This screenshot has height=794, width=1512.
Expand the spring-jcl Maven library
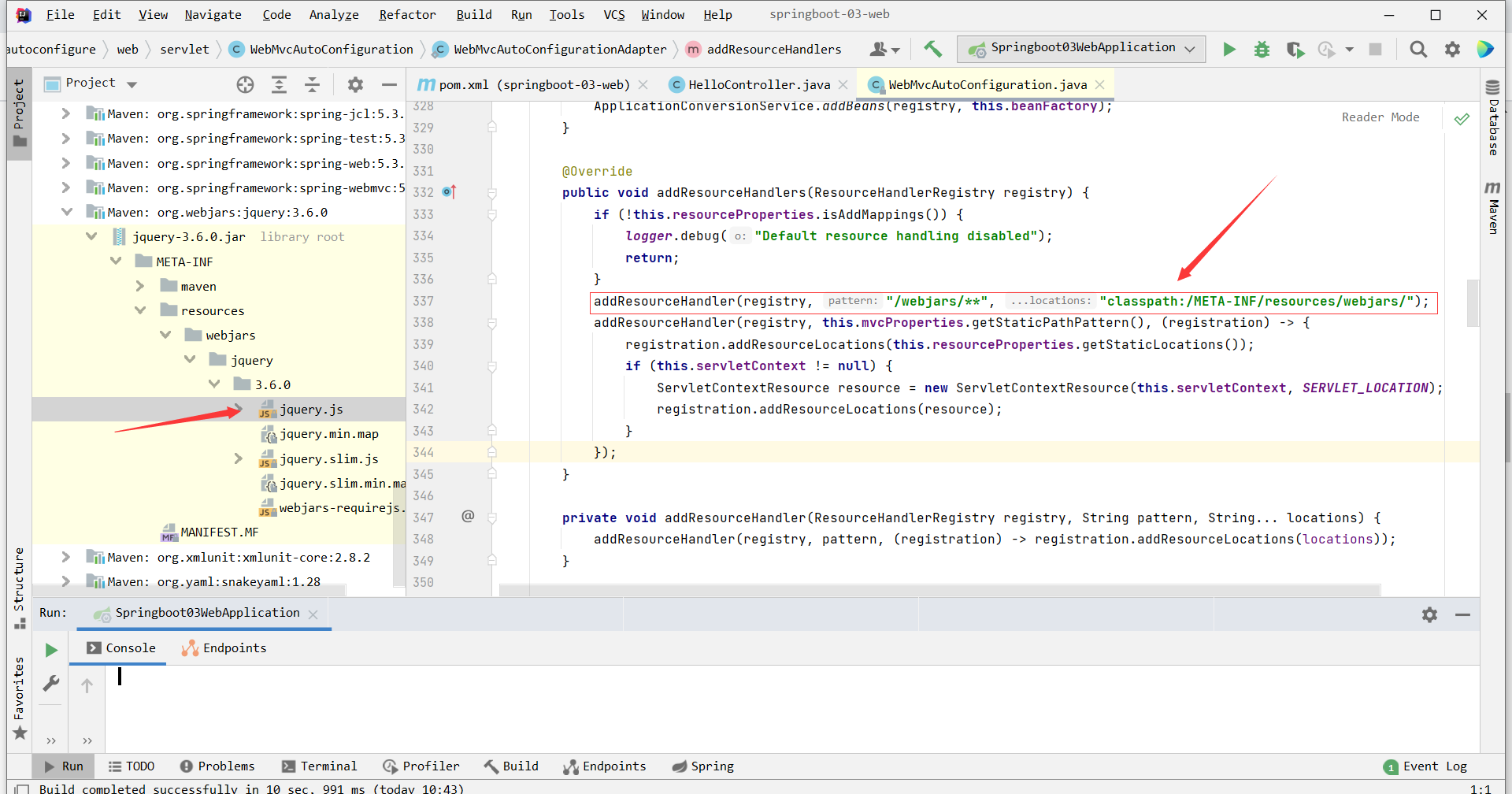point(67,113)
